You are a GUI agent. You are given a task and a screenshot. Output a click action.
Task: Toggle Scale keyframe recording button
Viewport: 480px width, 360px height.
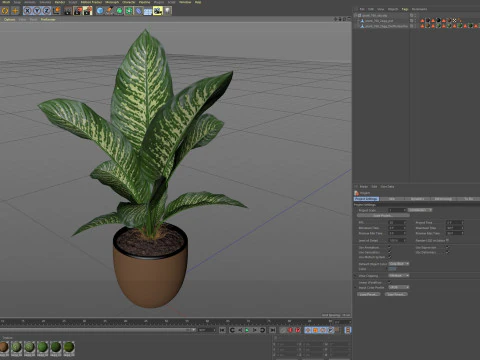click(x=315, y=330)
